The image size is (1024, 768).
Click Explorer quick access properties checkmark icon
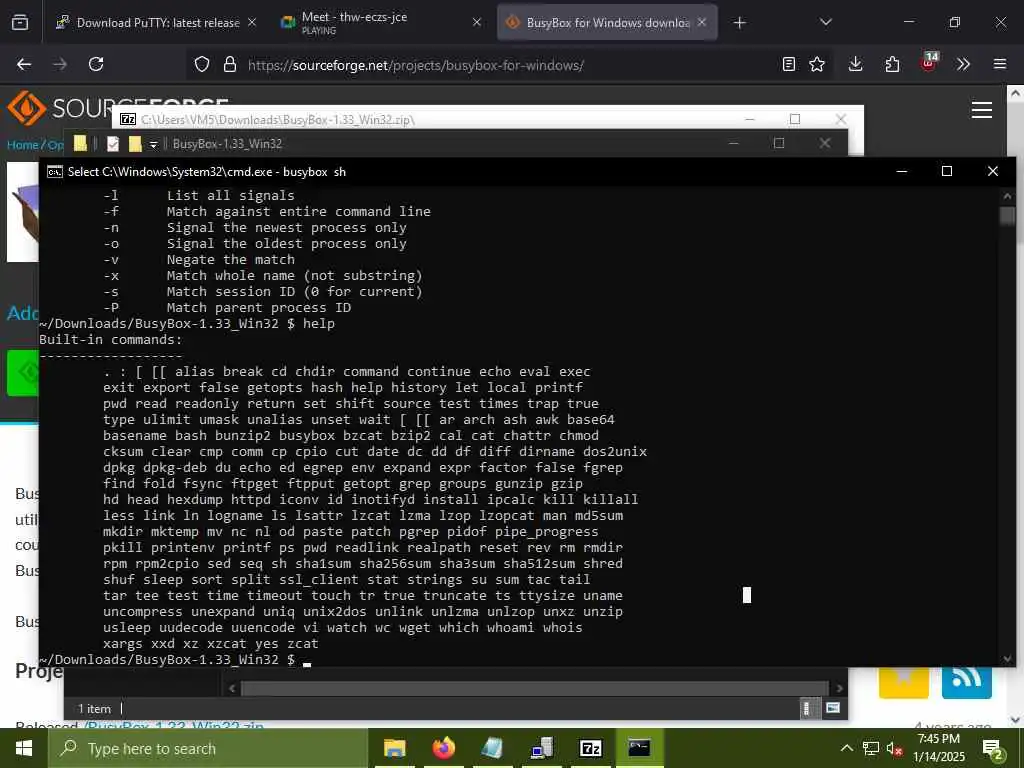point(113,144)
